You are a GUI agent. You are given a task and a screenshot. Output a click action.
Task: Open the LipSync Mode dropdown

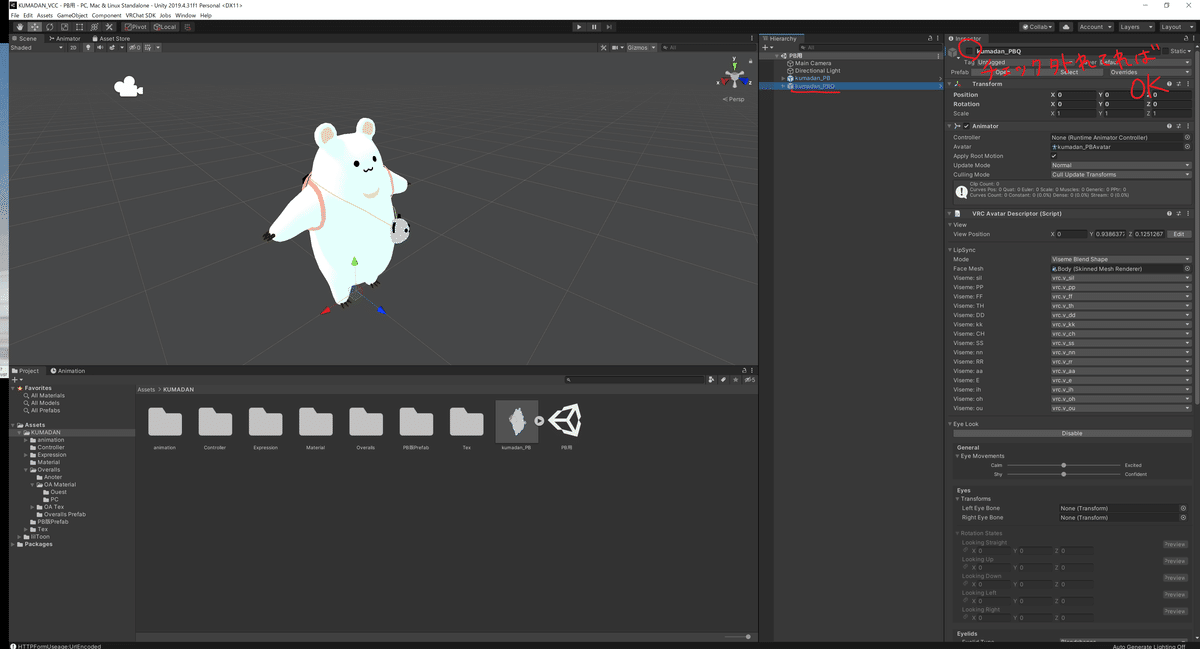tap(1121, 259)
